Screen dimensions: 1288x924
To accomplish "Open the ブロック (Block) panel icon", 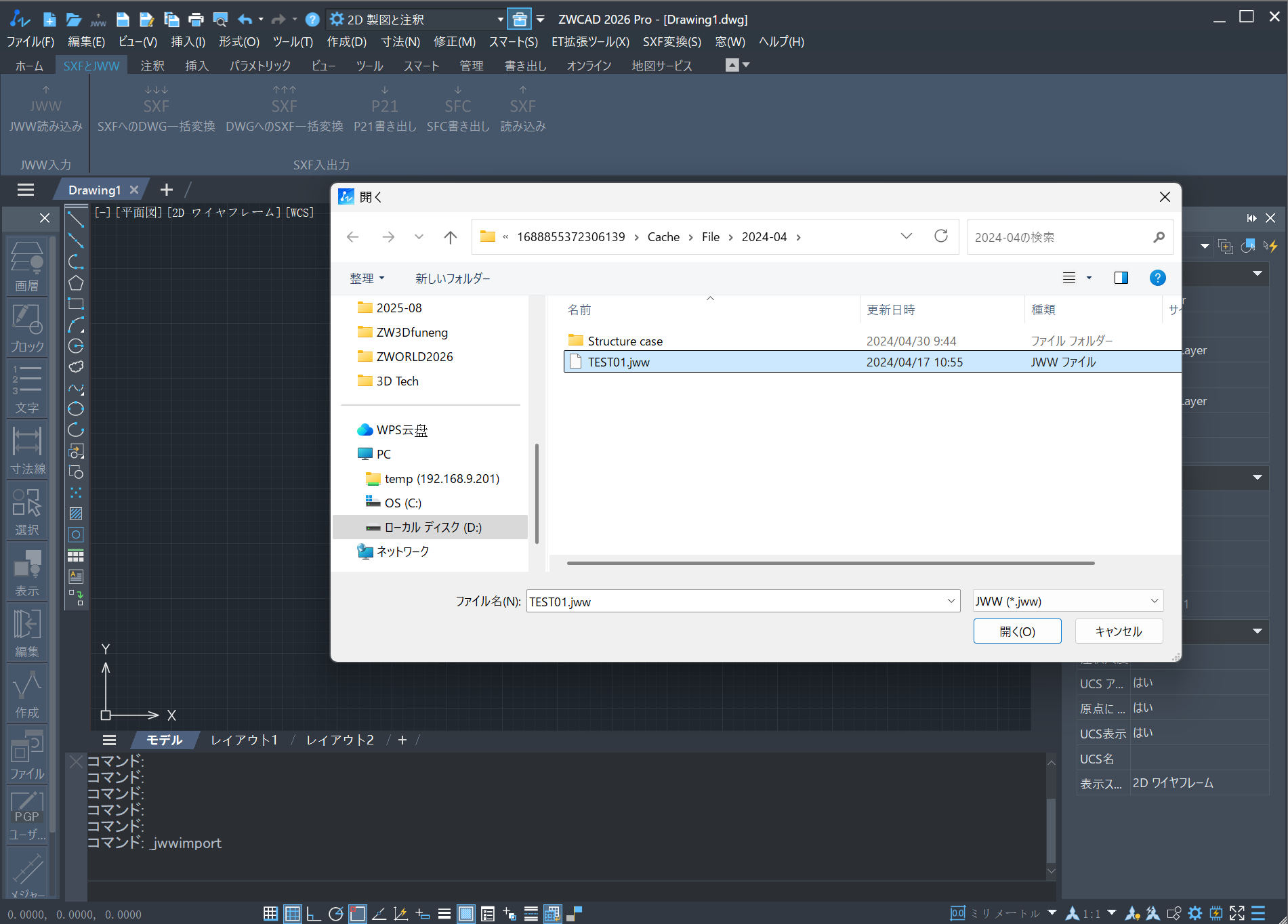I will [27, 328].
